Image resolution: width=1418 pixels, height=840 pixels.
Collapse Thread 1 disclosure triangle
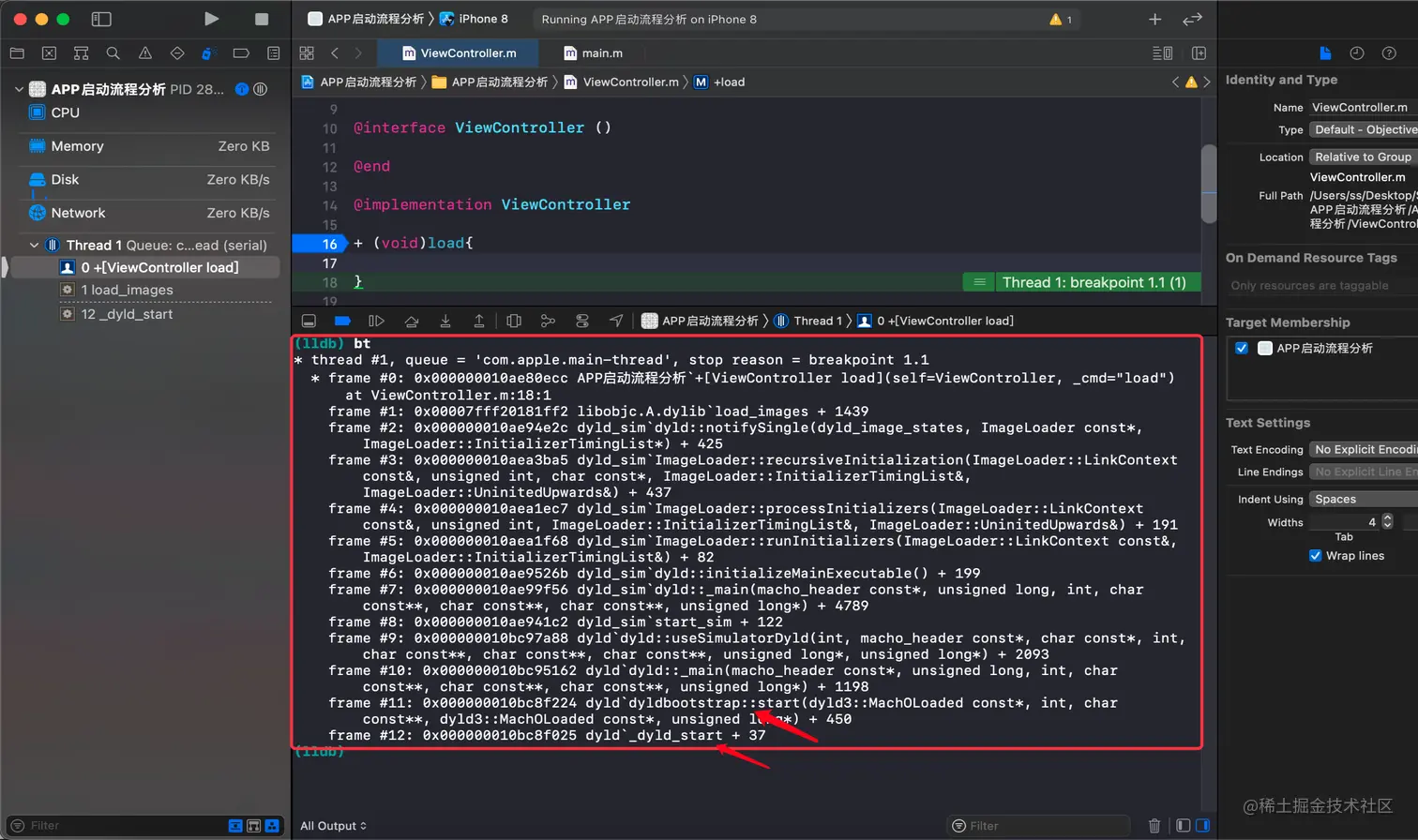[34, 245]
